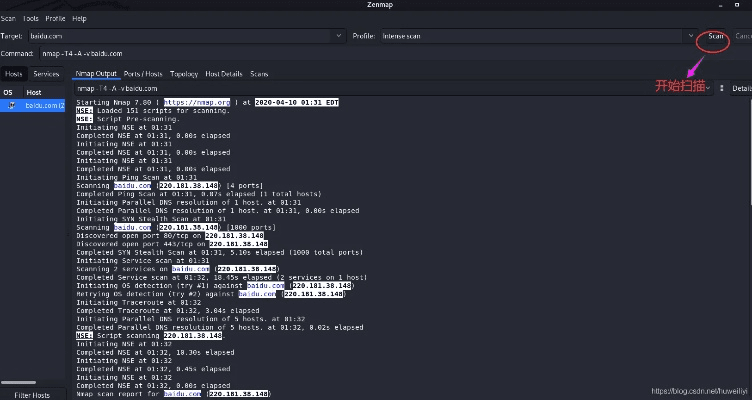Expand the scan output selector dropdown arrow
Screen dimensions: 752x400
708,88
